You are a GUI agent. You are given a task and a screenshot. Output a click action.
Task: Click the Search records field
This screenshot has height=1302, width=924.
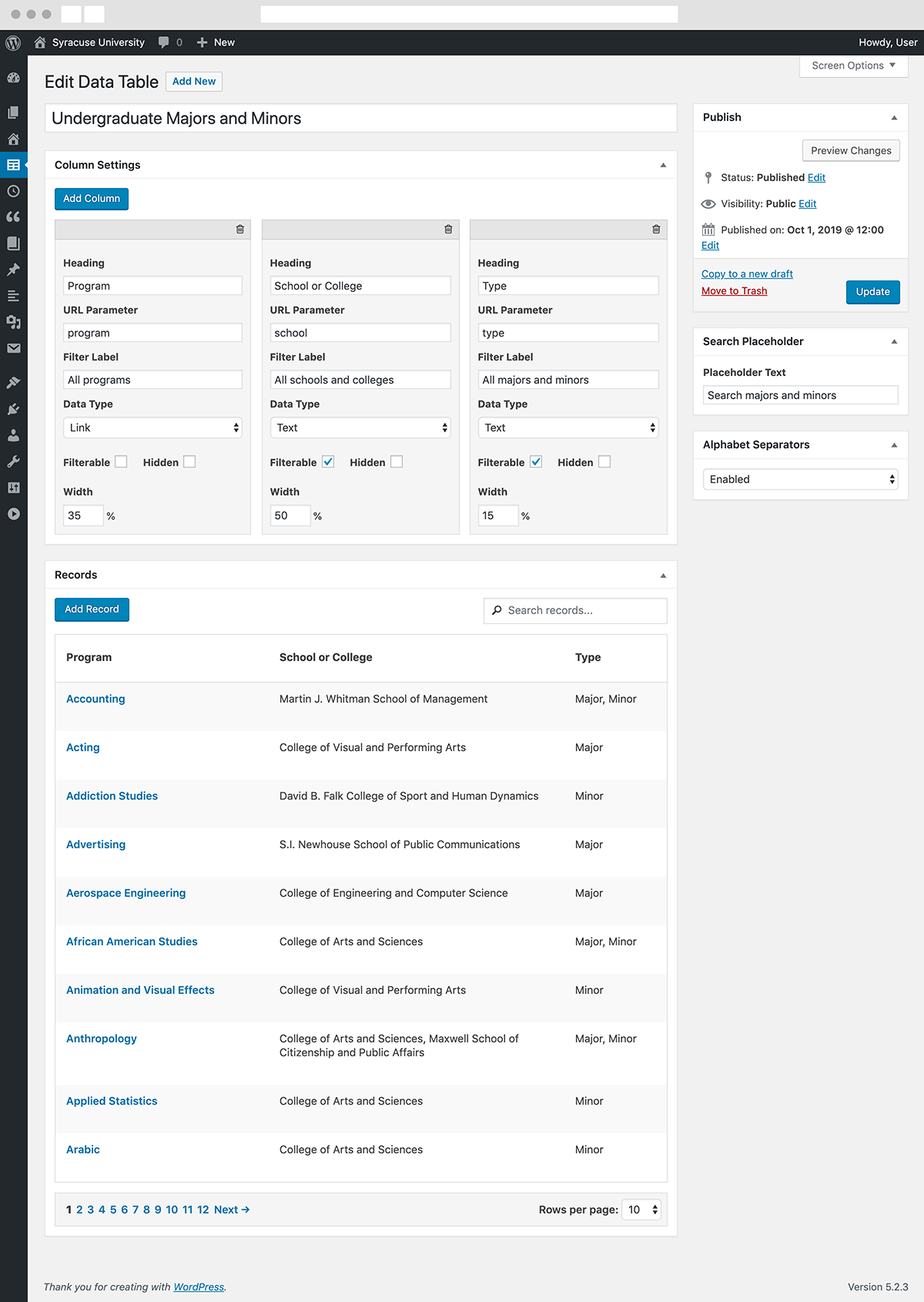[575, 610]
